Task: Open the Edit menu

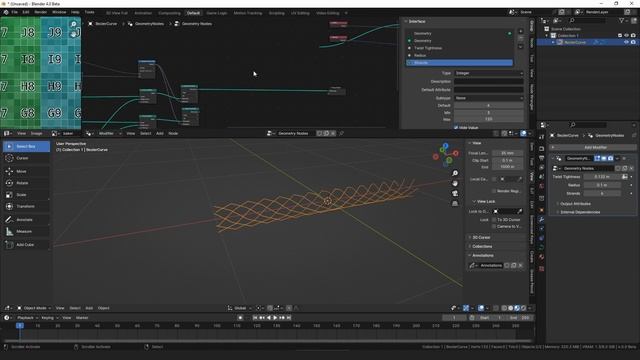Action: click(x=26, y=12)
